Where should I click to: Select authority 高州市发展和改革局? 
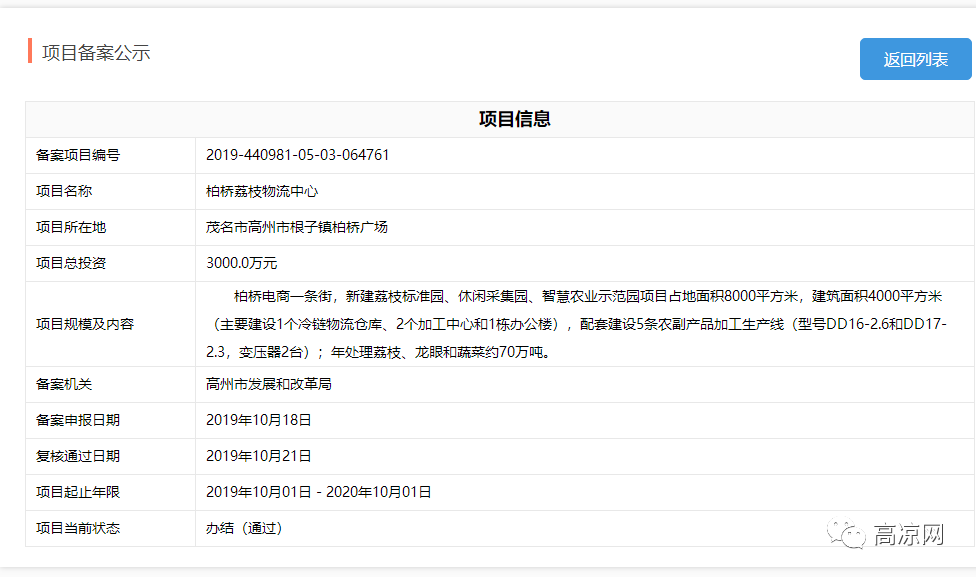click(269, 384)
